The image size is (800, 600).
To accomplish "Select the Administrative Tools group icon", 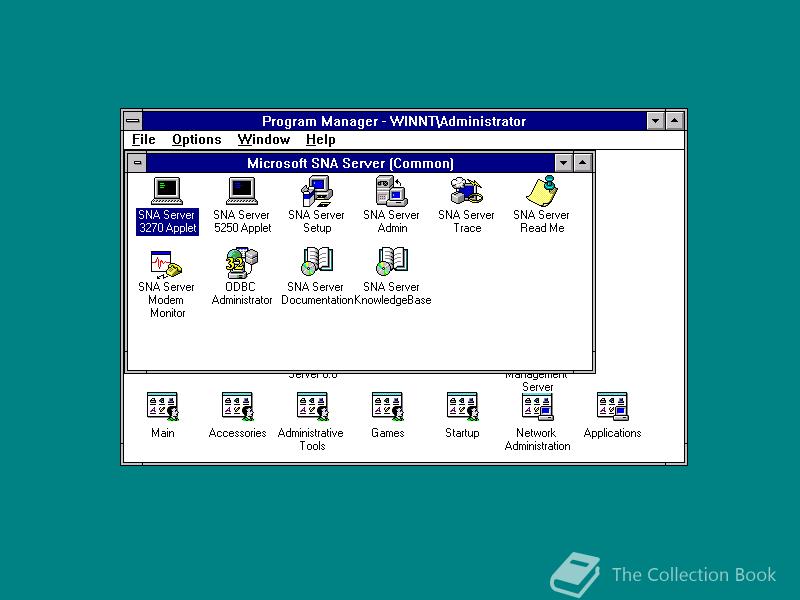I will [x=312, y=407].
